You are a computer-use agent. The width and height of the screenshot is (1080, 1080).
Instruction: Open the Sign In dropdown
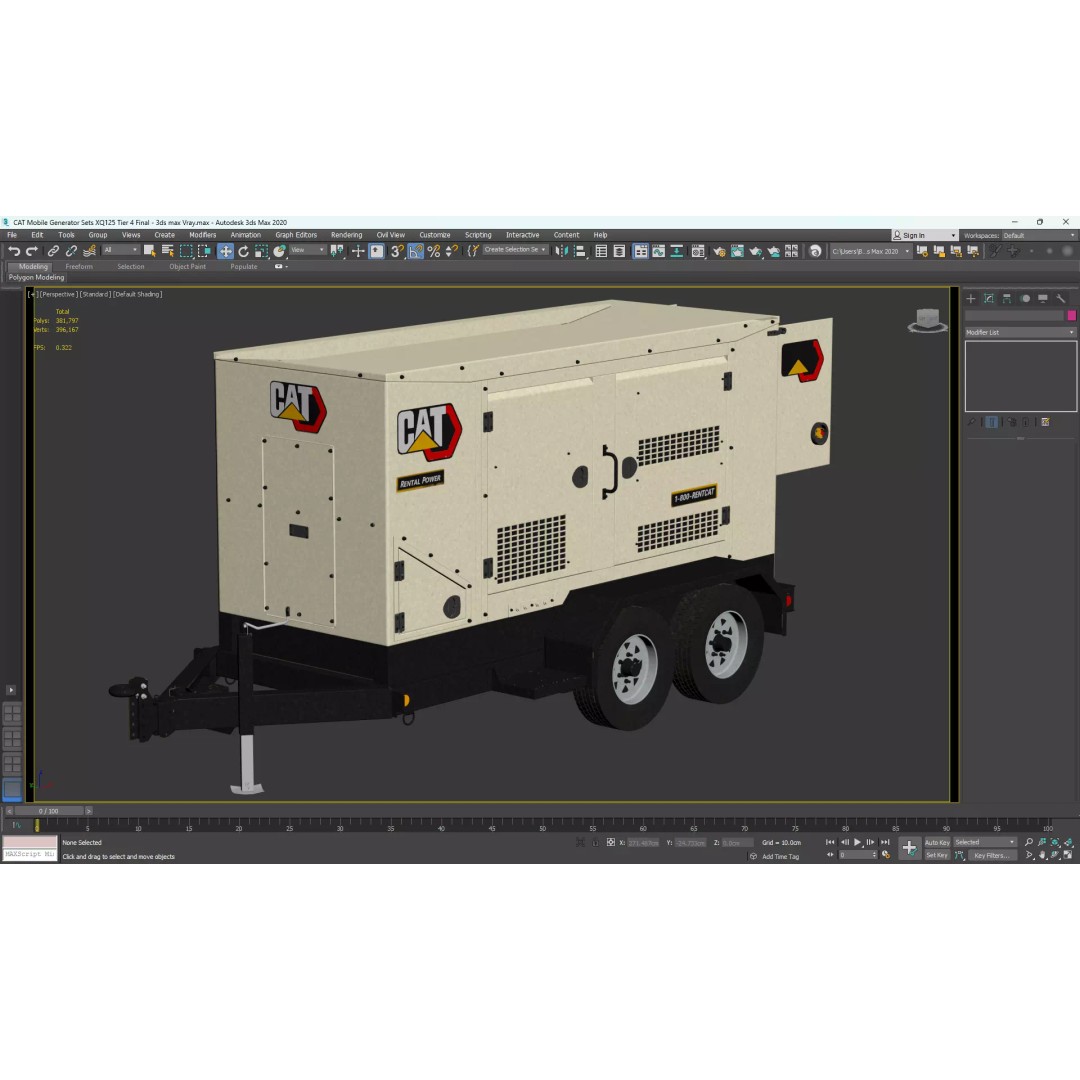click(924, 236)
